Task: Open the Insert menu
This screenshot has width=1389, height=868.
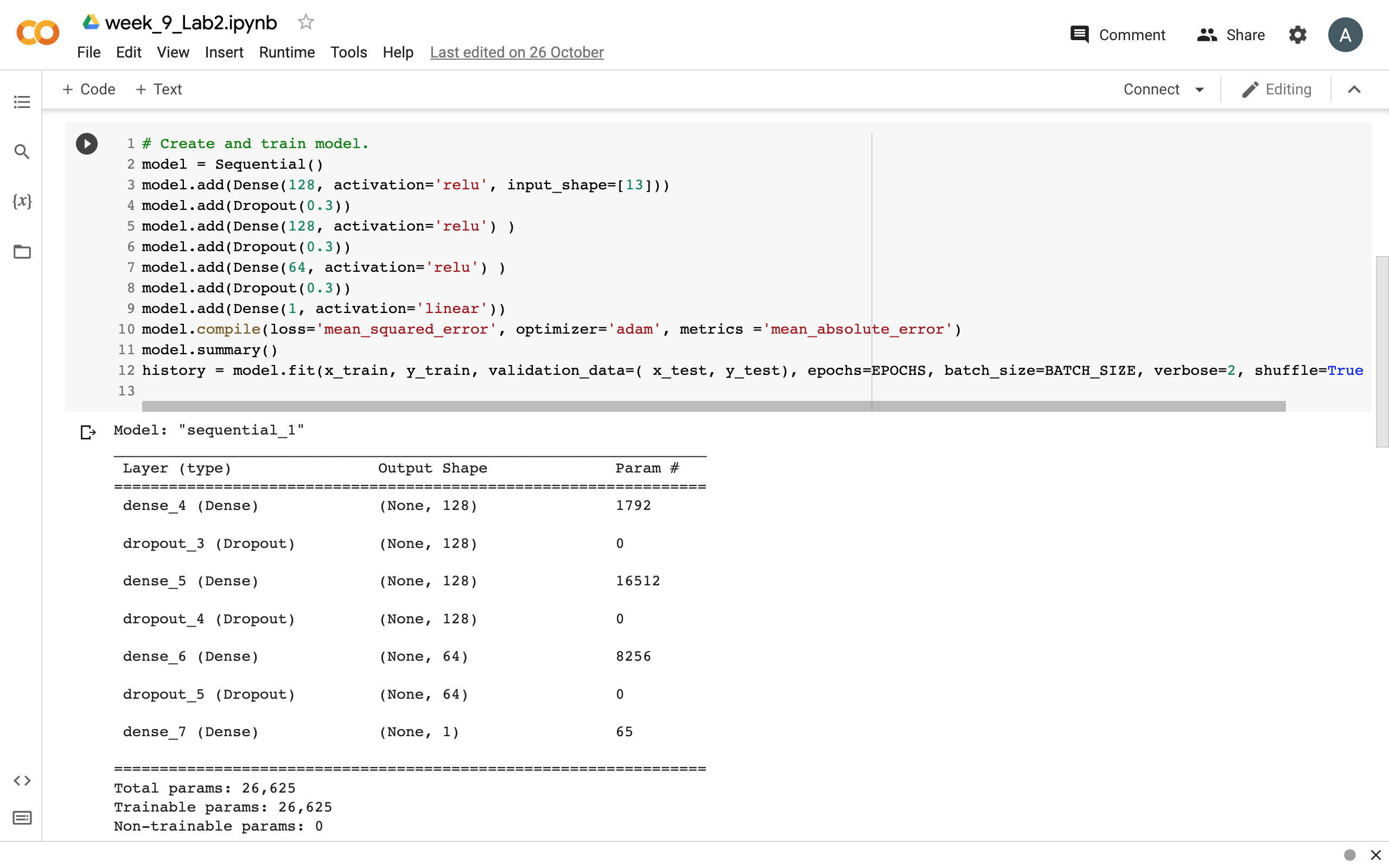Action: click(224, 52)
